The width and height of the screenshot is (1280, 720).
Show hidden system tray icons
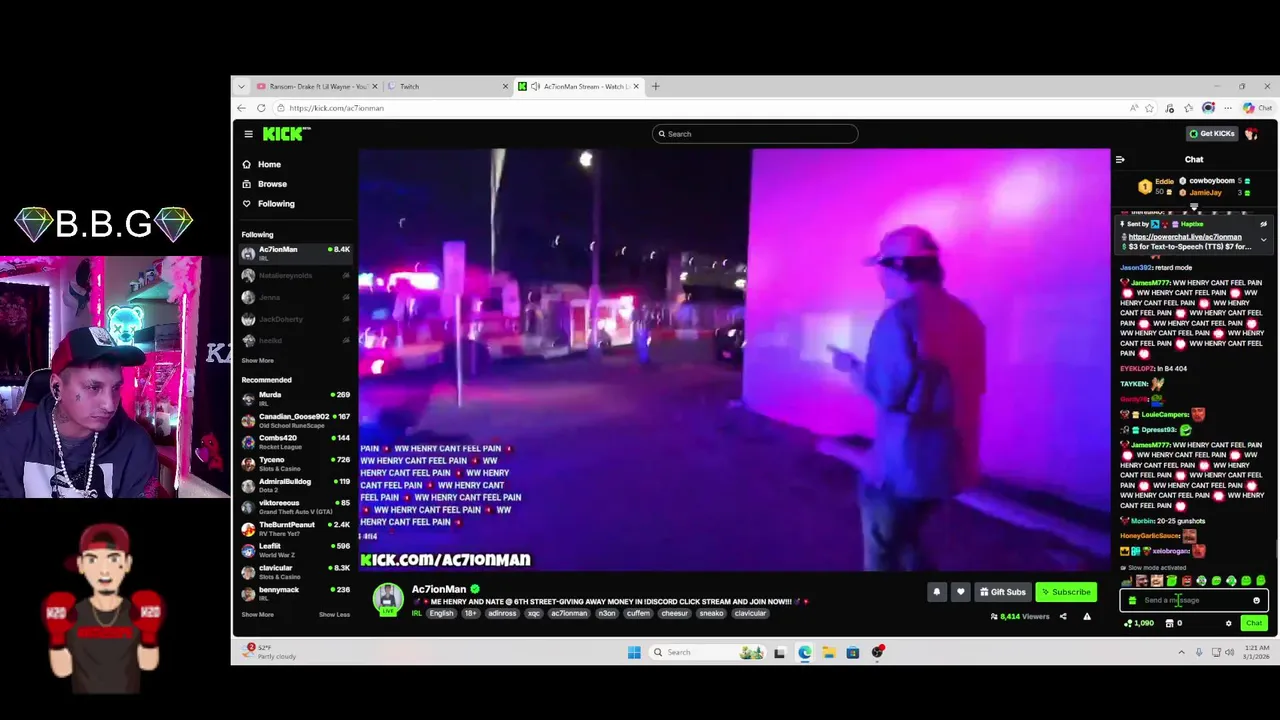coord(1181,652)
